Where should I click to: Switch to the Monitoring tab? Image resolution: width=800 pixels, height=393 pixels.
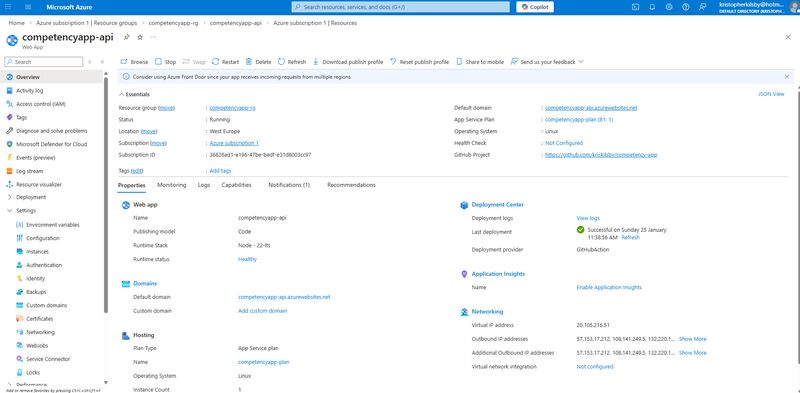tap(171, 185)
